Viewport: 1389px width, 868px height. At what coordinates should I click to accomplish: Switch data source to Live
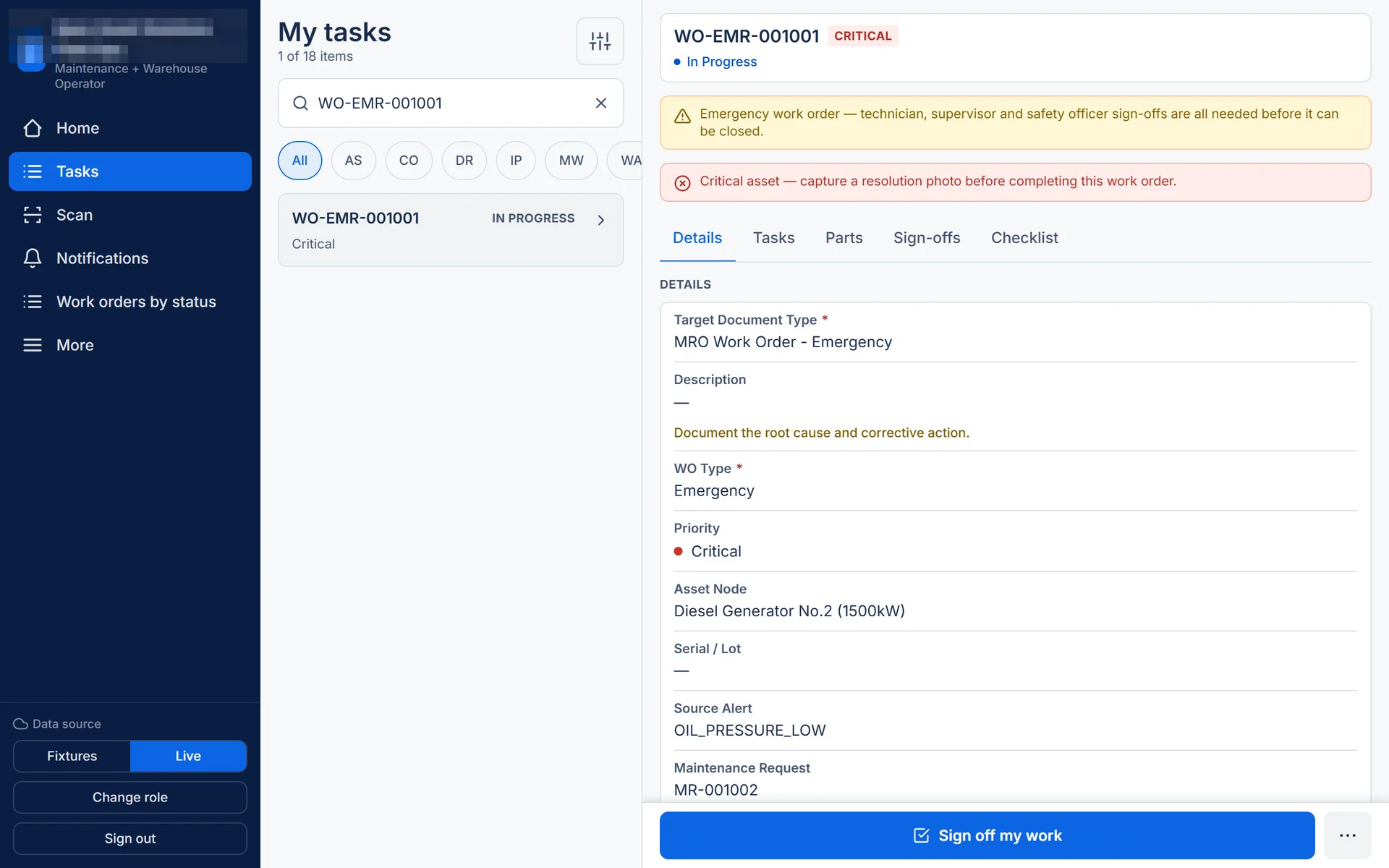coord(188,756)
